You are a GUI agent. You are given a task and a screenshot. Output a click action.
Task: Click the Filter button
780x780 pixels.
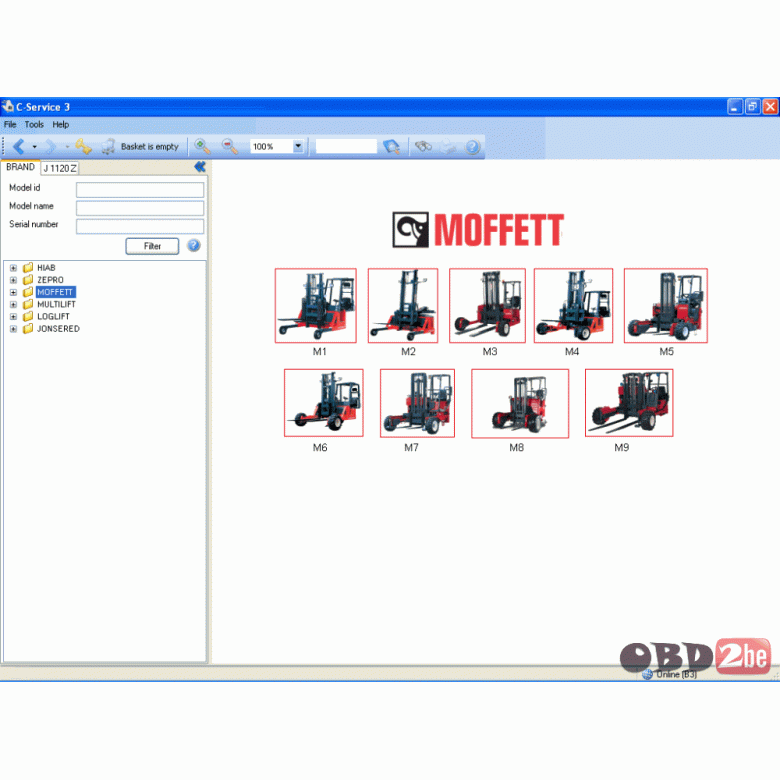[x=152, y=246]
